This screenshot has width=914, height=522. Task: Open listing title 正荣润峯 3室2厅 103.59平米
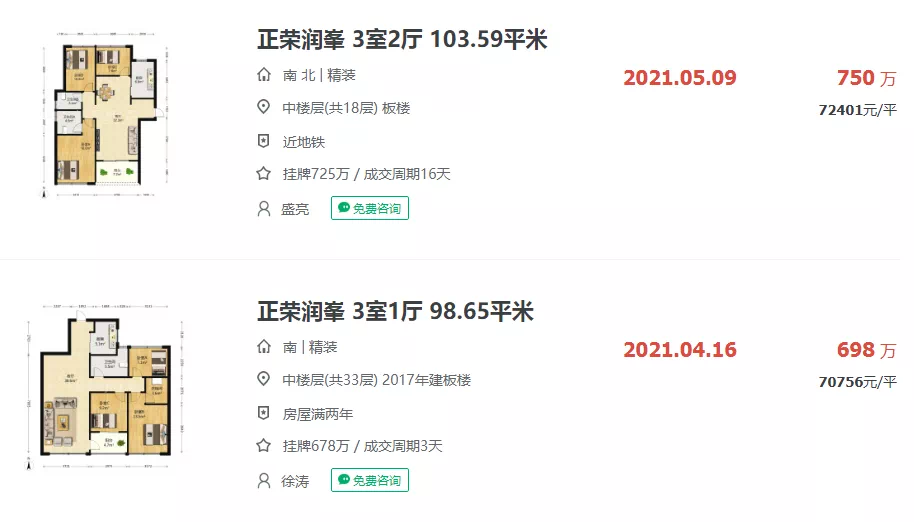click(402, 40)
